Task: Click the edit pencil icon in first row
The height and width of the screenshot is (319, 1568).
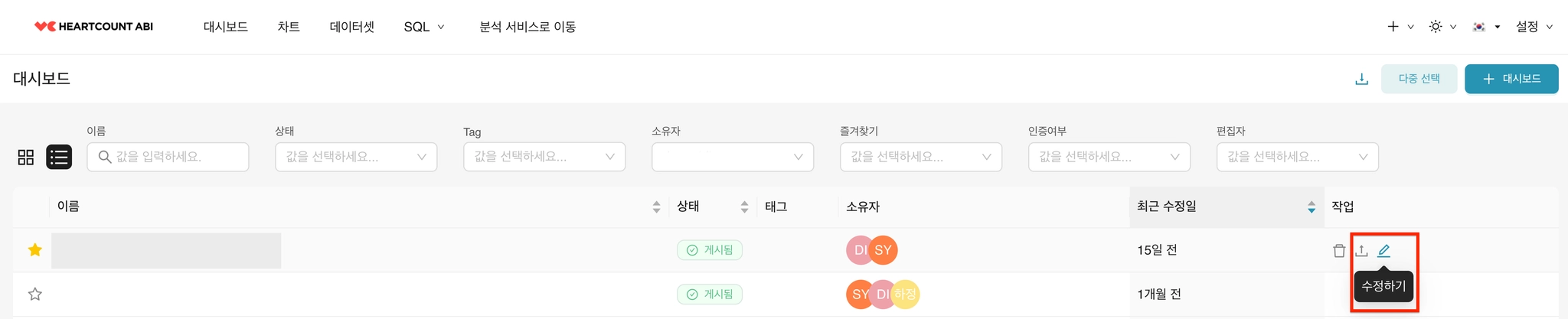Action: 1383,250
